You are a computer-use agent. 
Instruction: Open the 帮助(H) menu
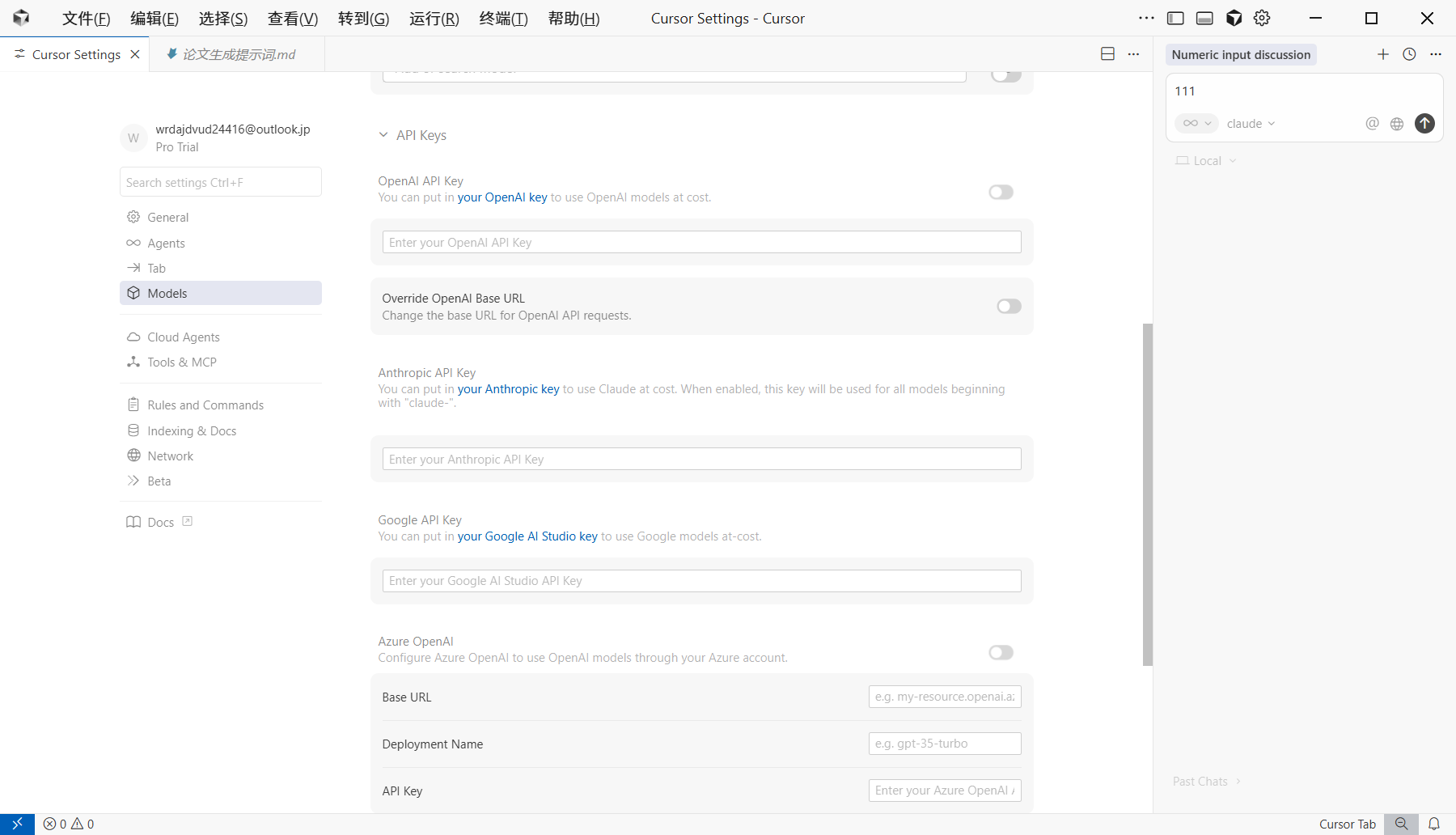574,18
